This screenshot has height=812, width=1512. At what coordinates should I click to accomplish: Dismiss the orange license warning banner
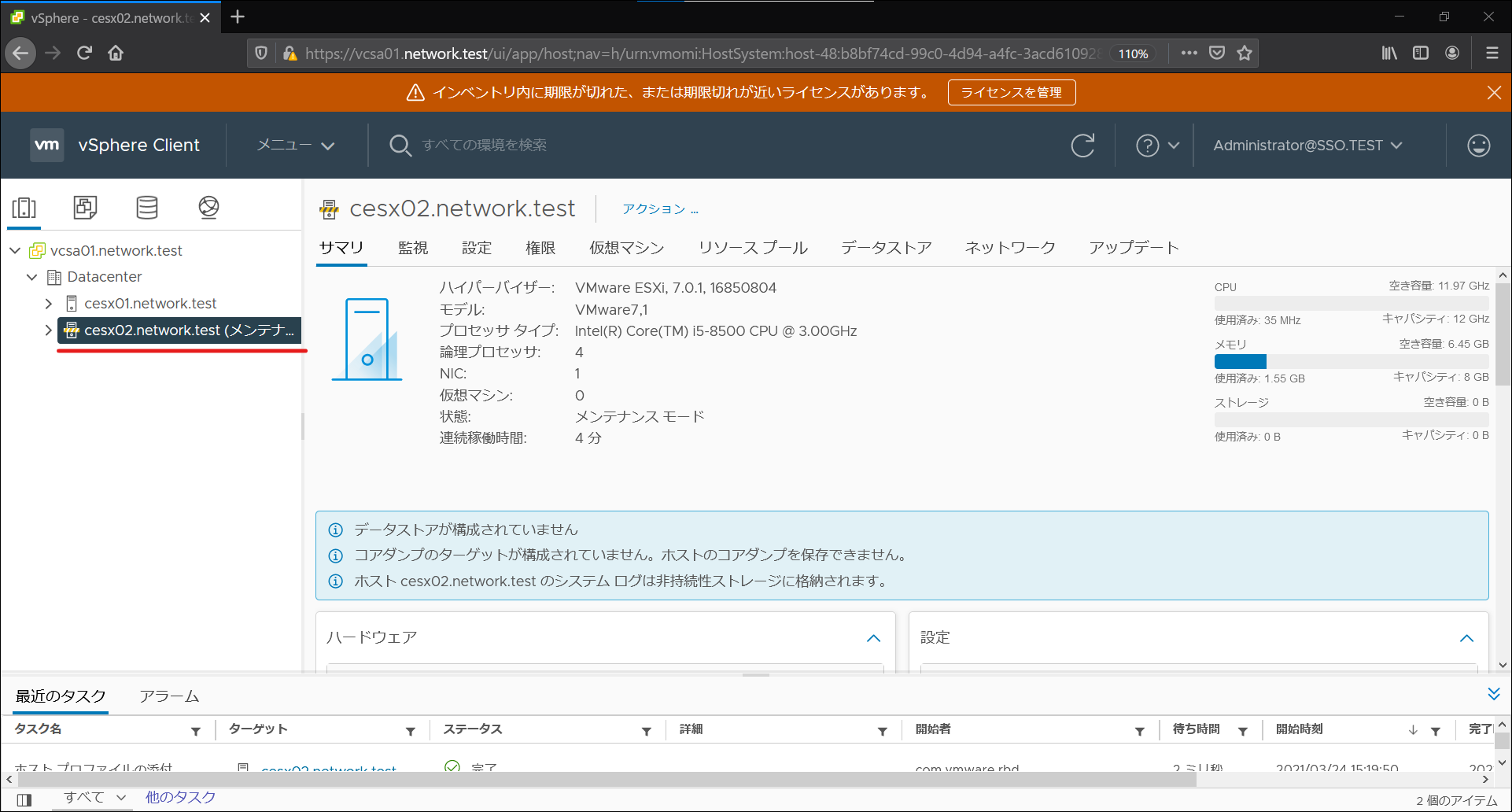1494,93
